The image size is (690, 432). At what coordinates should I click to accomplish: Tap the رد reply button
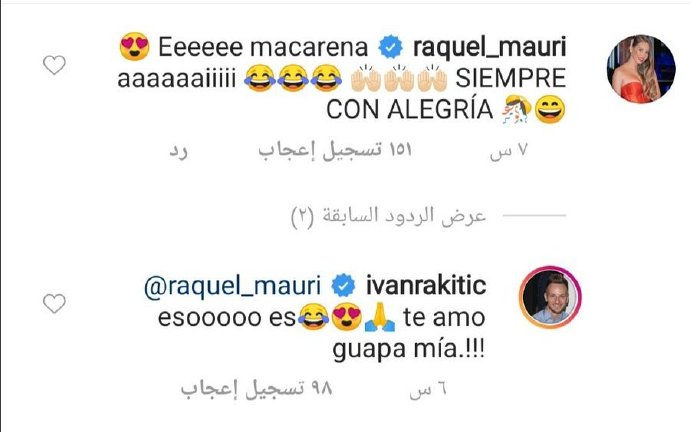tap(178, 151)
